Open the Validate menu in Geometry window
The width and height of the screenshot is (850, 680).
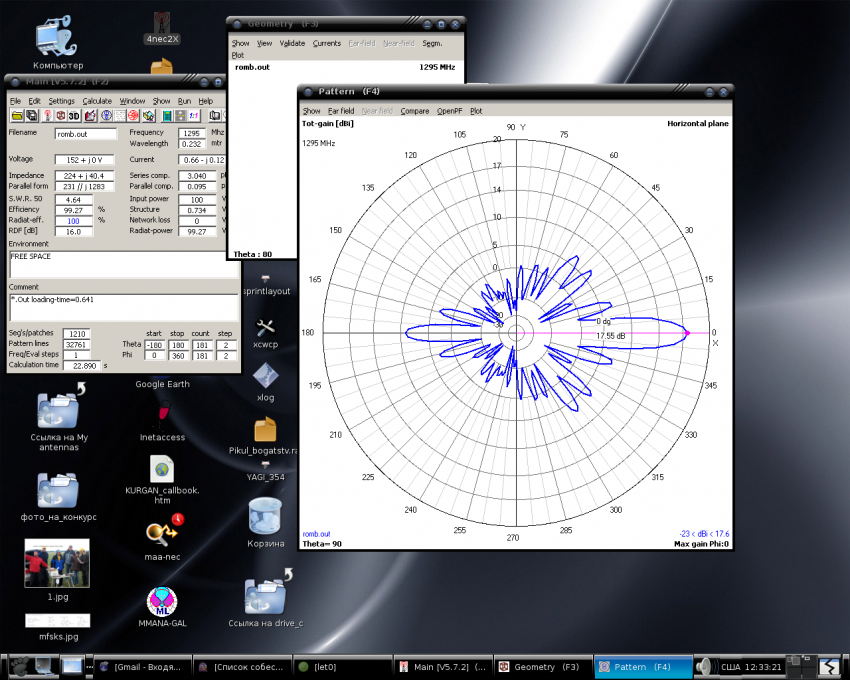coord(292,43)
